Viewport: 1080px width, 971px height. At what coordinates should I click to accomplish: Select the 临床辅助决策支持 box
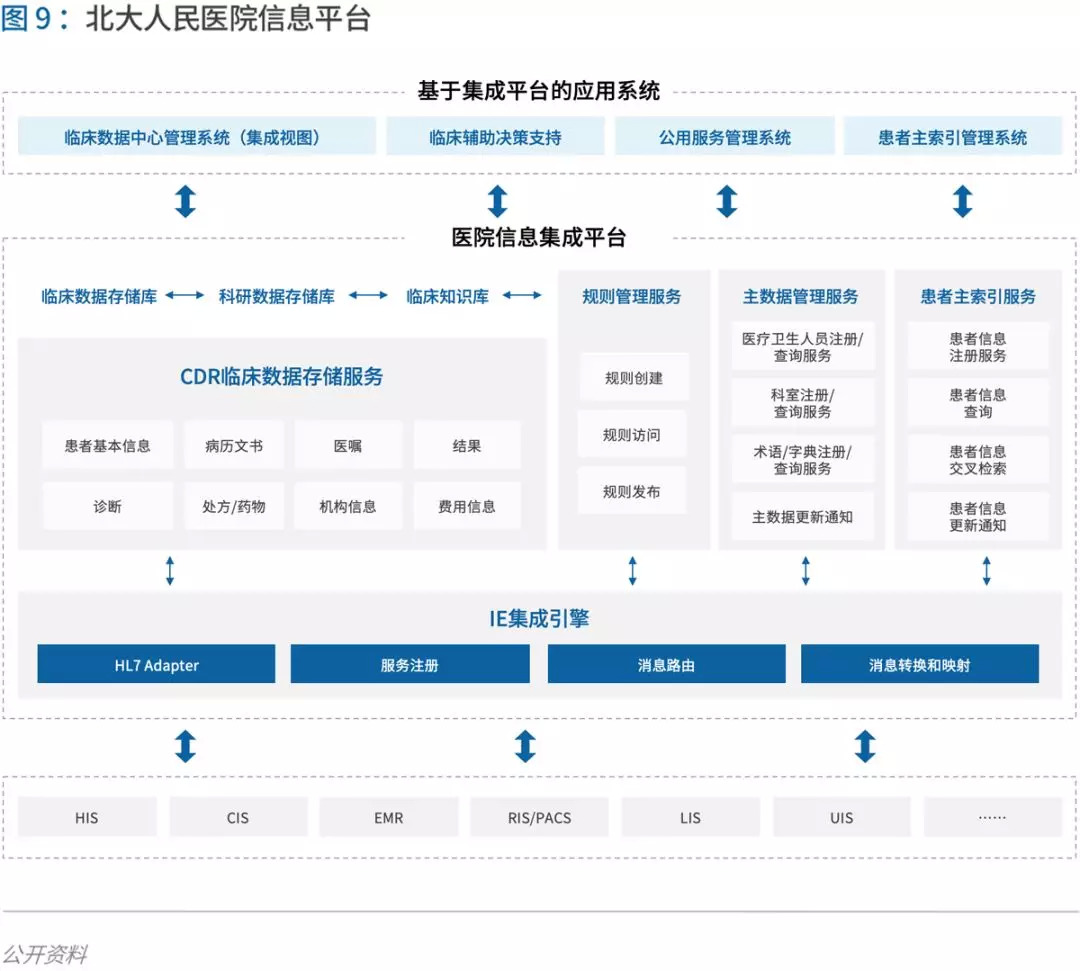495,136
